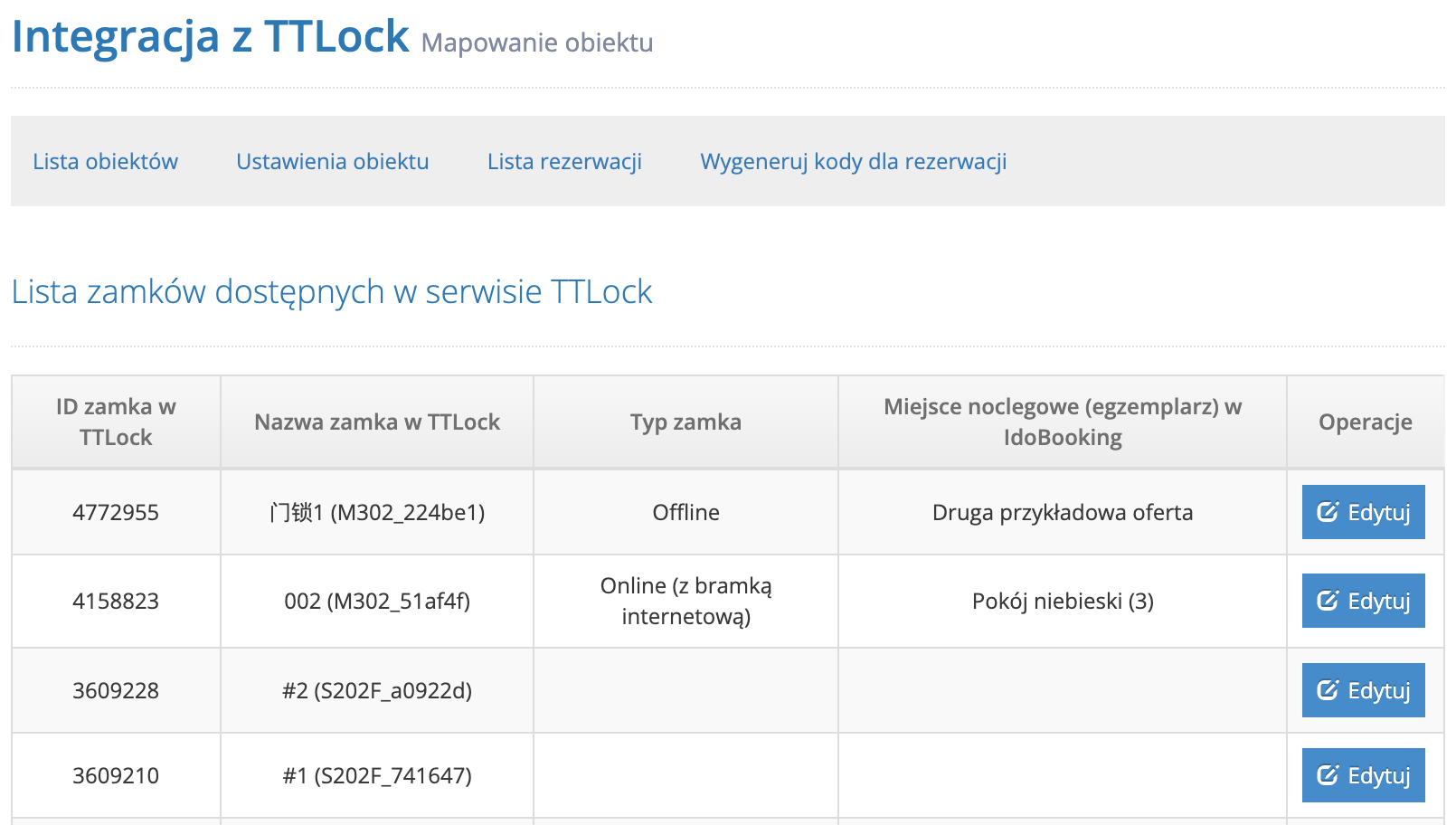Click the Operacje column header
This screenshot has height=825, width=1456.
pyautogui.click(x=1365, y=422)
